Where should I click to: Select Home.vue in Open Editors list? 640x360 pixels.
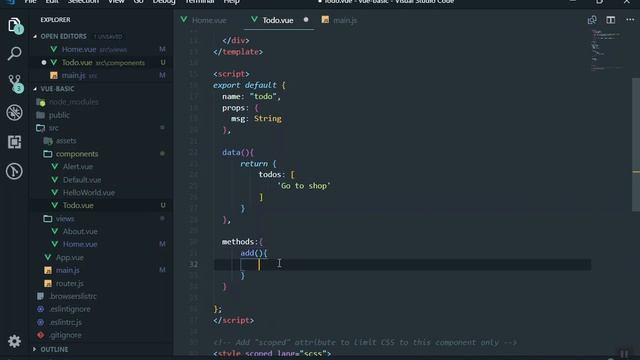point(79,49)
